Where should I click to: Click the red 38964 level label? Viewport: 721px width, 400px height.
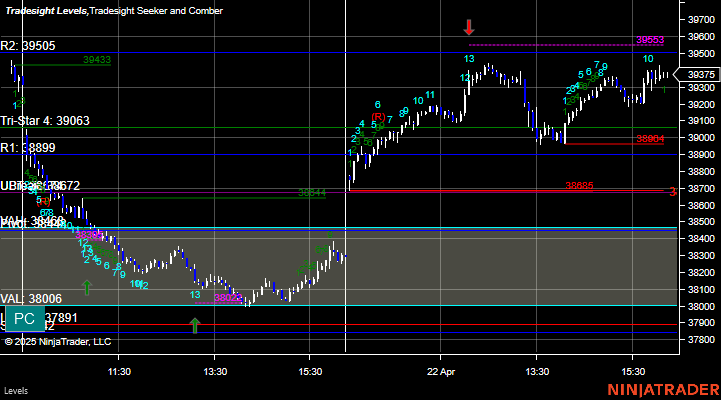650,139
